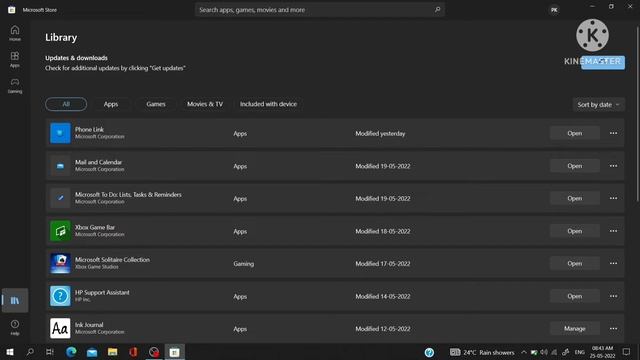Screen dimensions: 640x360
Task: Click the Microsoft Solitaire Collection icon
Action: (60, 263)
